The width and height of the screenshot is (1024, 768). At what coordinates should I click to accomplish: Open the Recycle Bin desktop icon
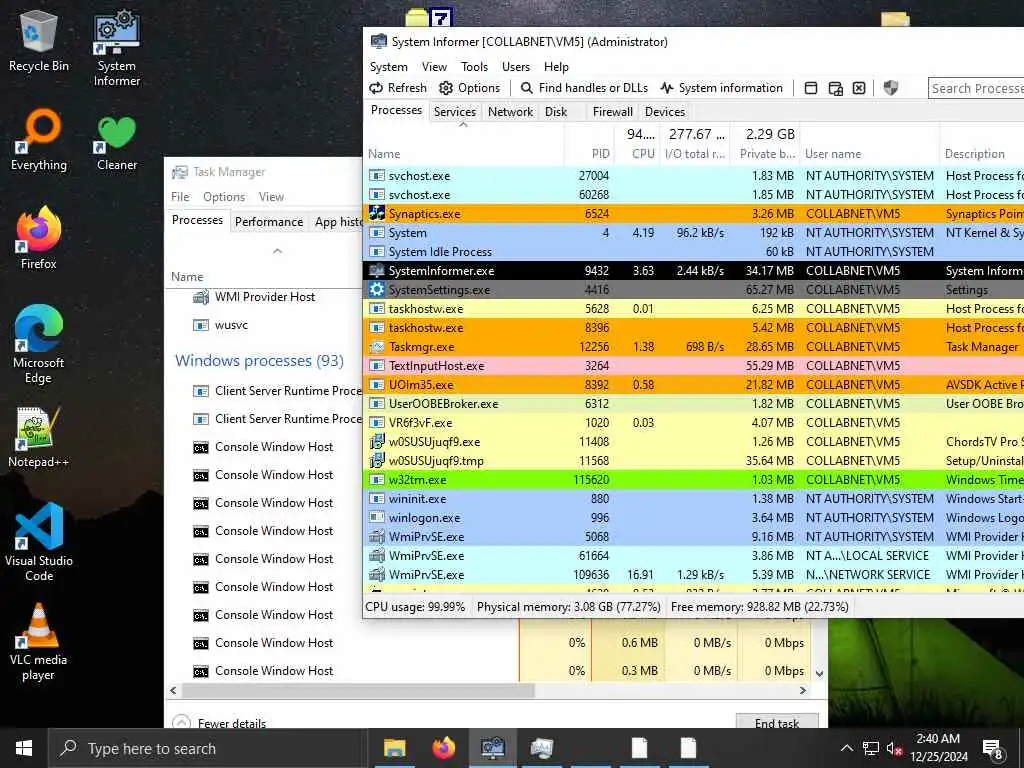38,40
